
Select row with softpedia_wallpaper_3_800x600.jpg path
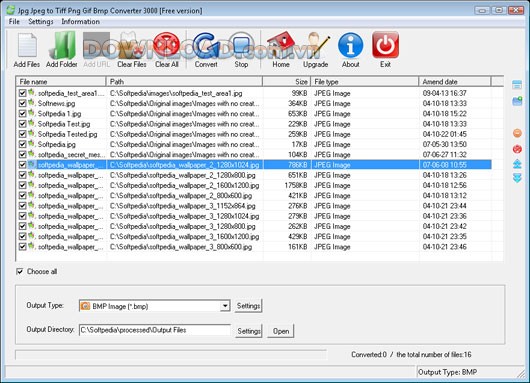point(254,247)
